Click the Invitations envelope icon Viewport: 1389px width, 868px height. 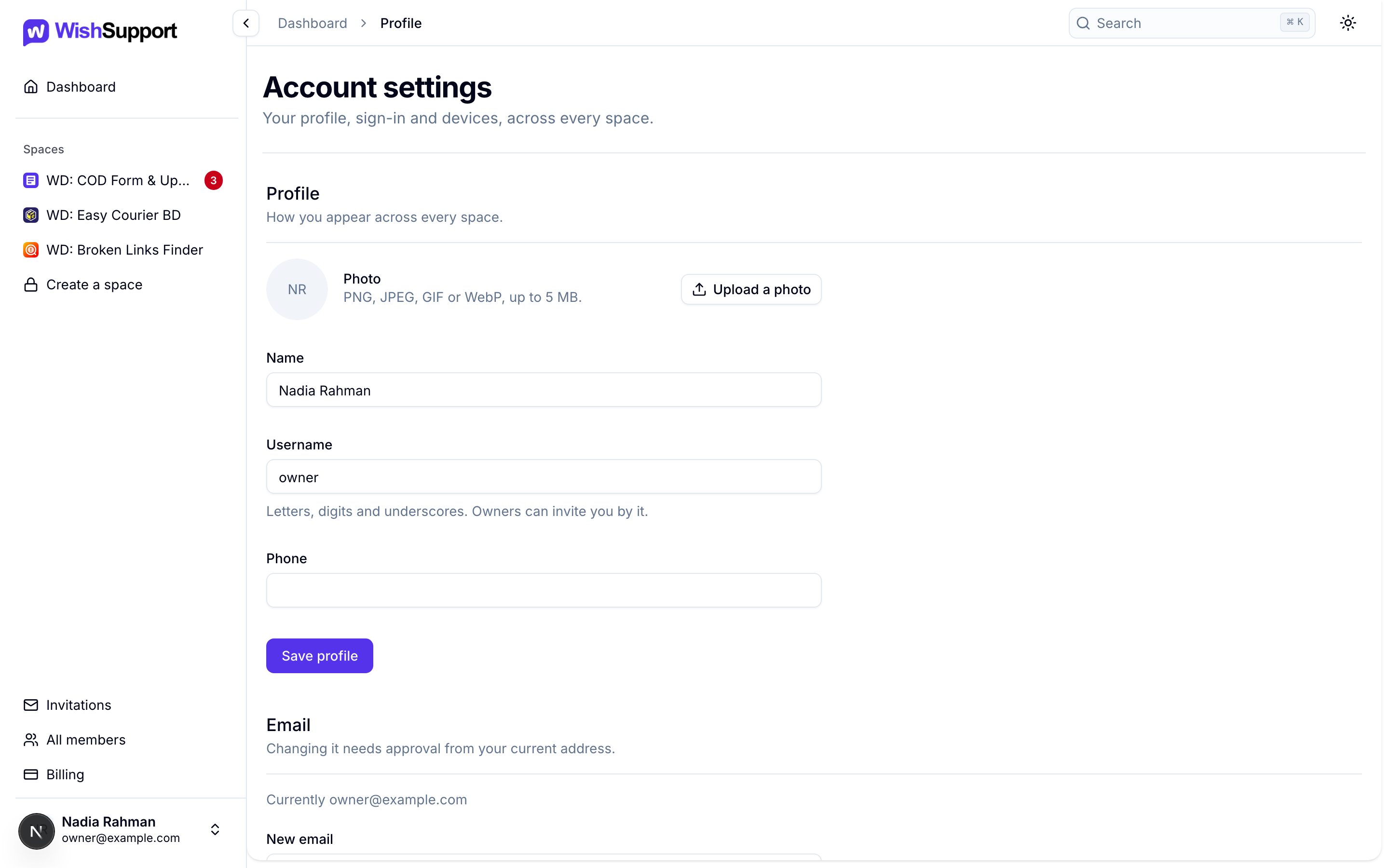point(31,705)
